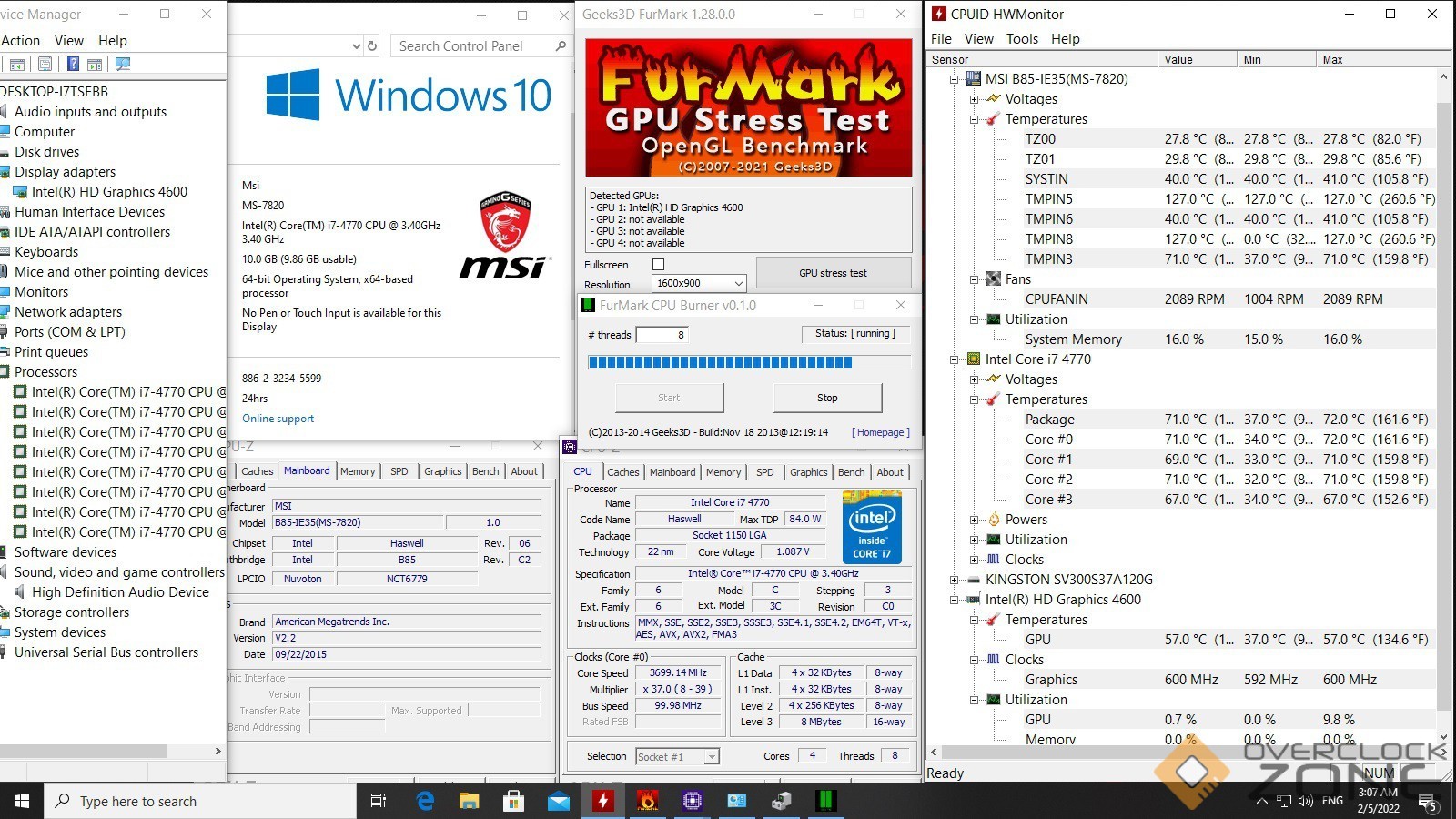The width and height of the screenshot is (1456, 819).
Task: Enable the FurMark Fullscreen checkbox
Action: tap(658, 265)
